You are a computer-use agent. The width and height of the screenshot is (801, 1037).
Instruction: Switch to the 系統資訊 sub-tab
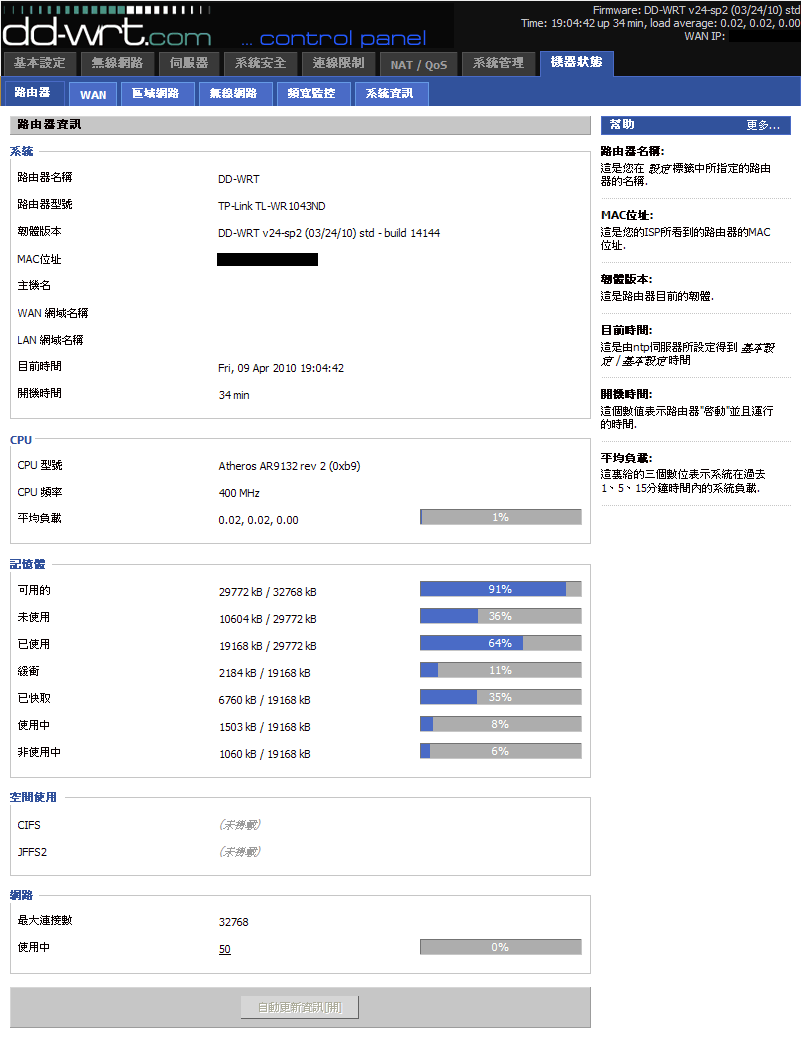[390, 94]
